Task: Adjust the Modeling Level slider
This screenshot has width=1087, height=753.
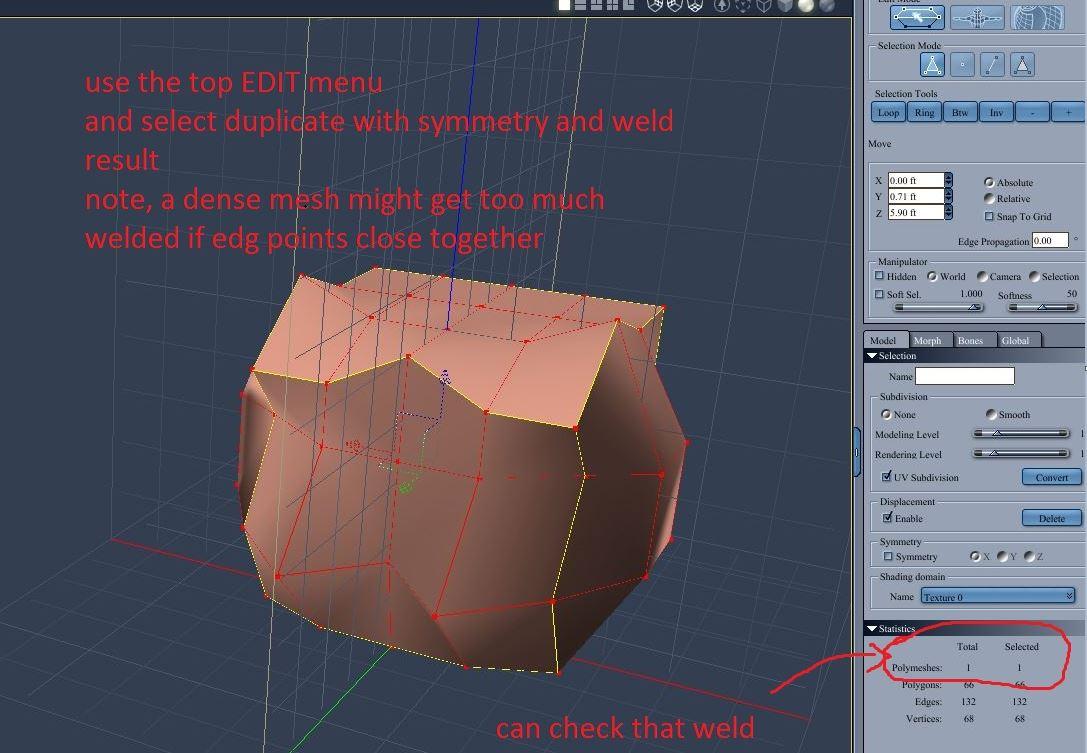Action: point(1020,433)
